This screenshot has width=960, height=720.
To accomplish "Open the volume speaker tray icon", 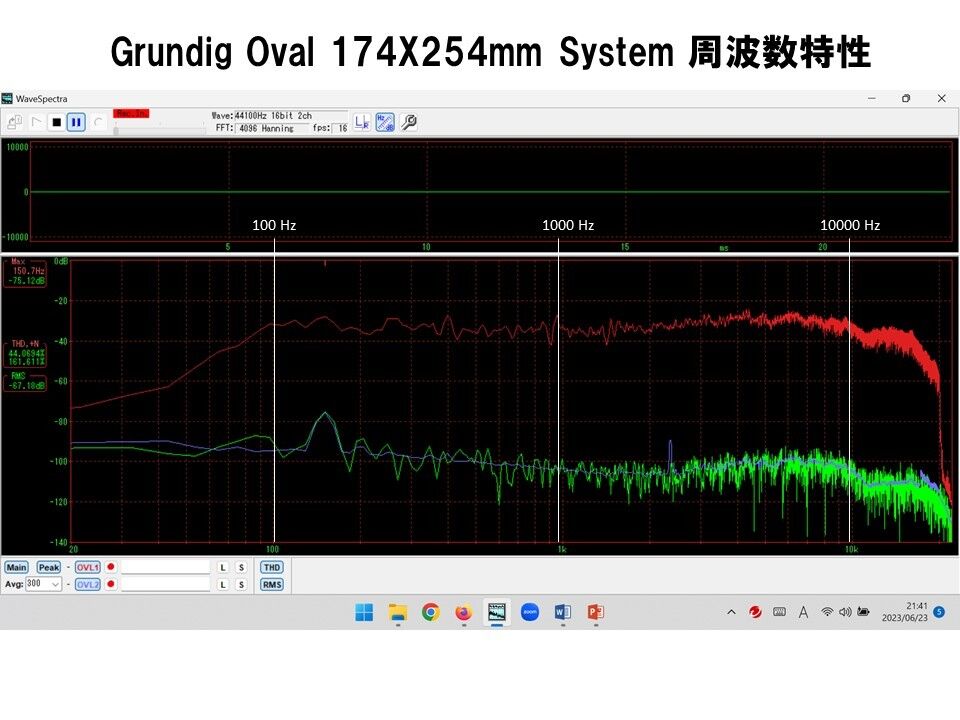I will coord(845,612).
